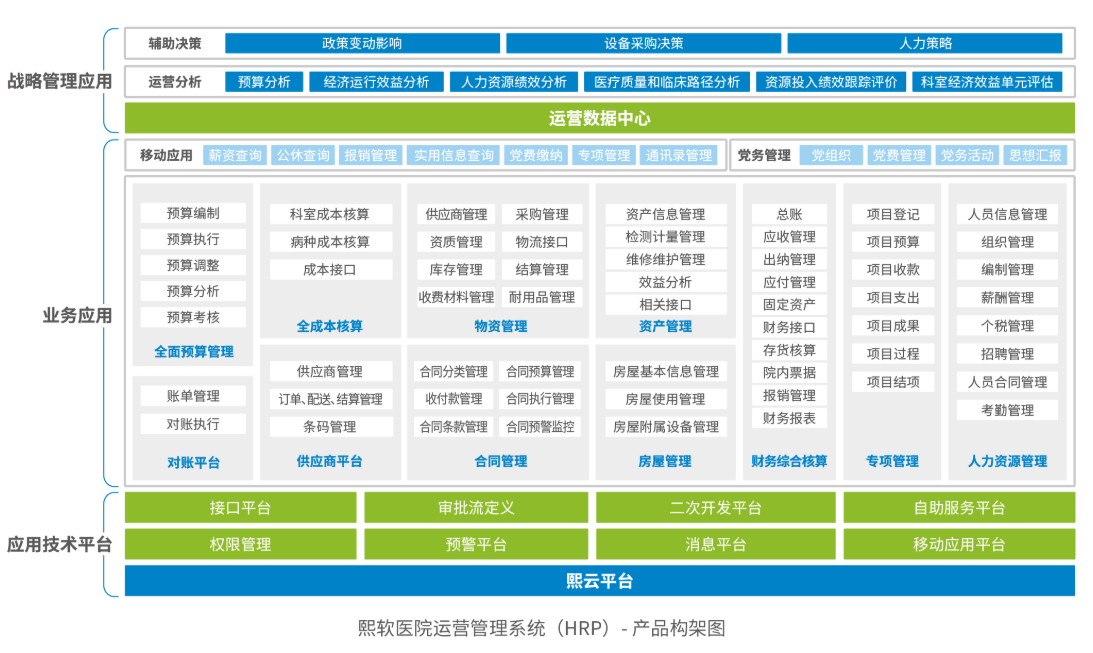Click 党组织 under 党务管理
Image resolution: width=1093 pixels, height=653 pixels.
831,155
